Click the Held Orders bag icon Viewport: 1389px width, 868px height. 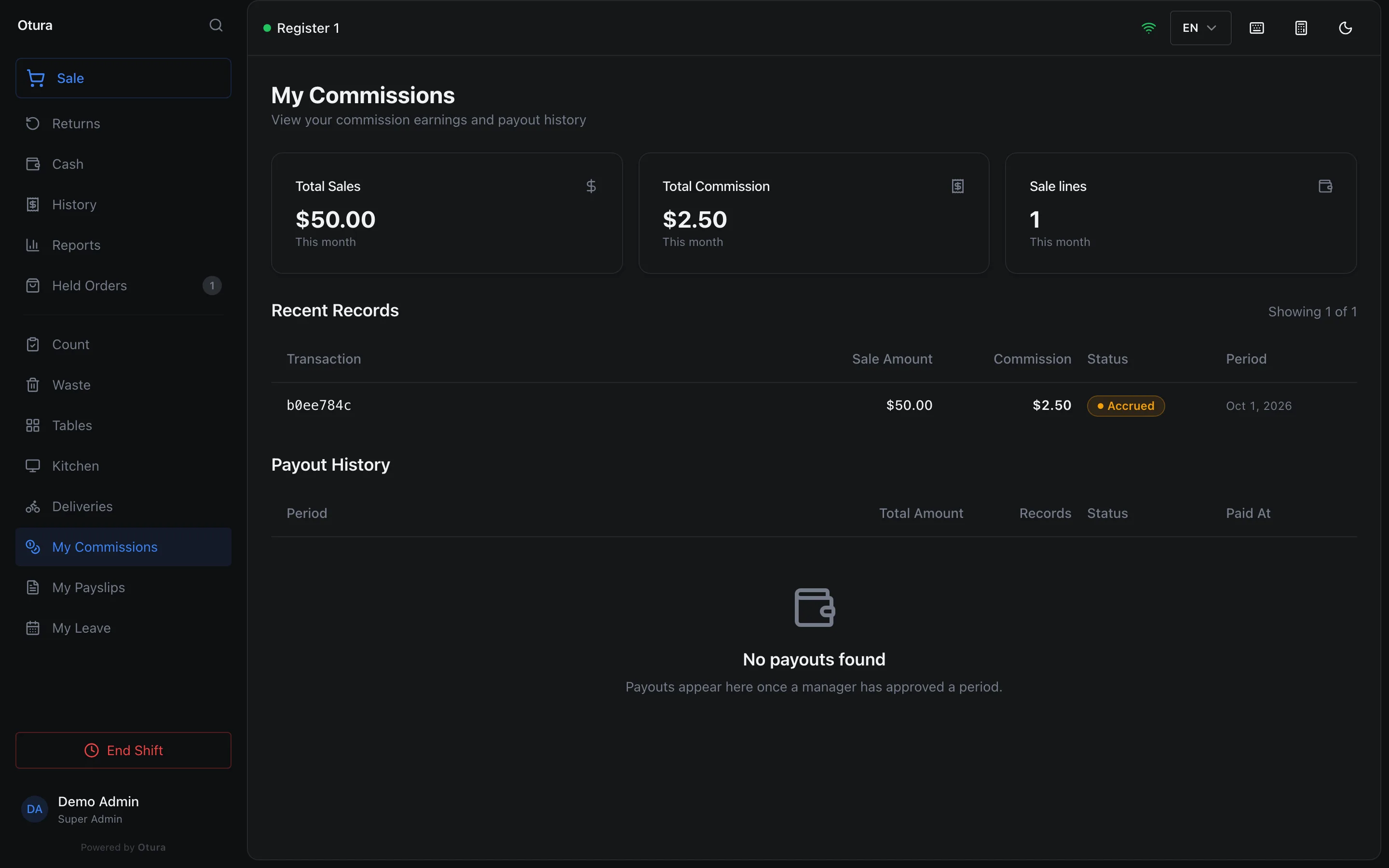tap(33, 286)
